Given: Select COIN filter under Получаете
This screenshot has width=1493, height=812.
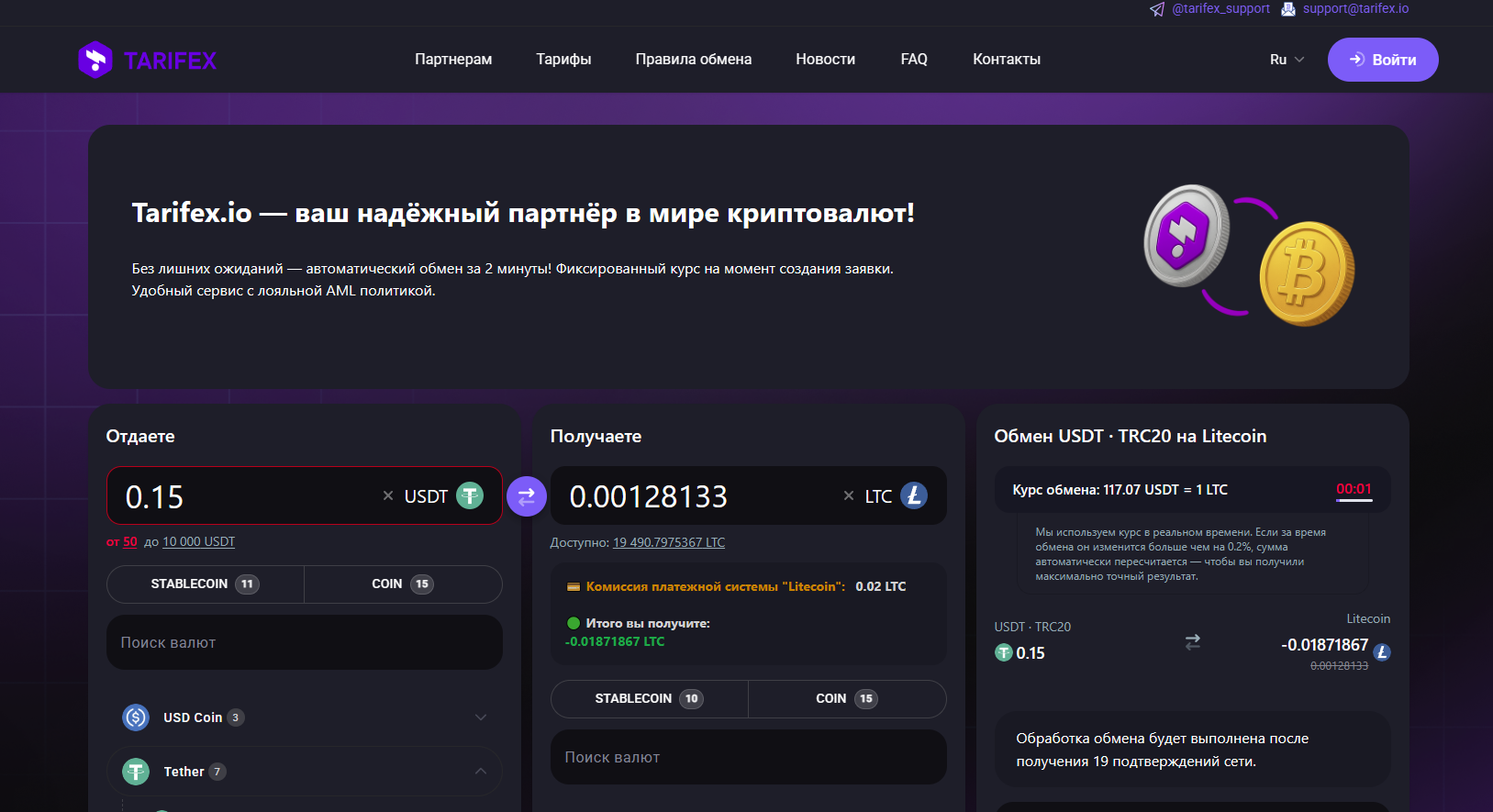Looking at the screenshot, I should pos(846,699).
